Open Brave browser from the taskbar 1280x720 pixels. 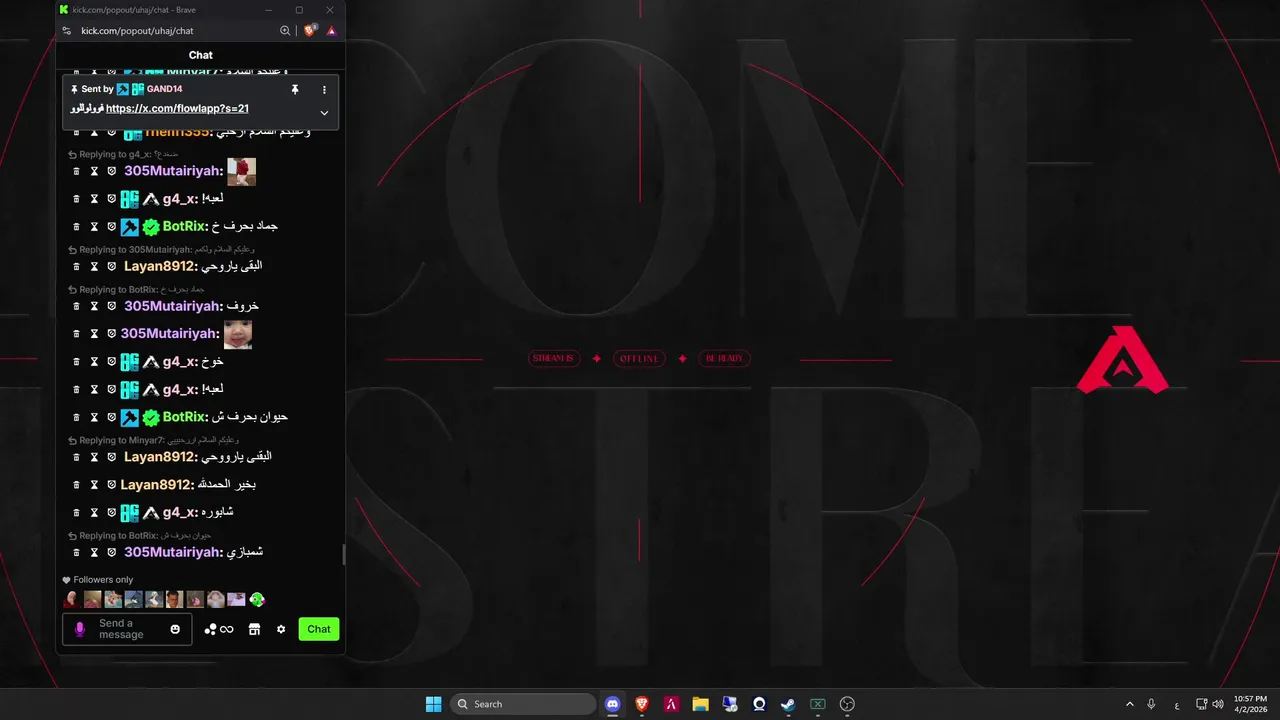click(x=642, y=704)
